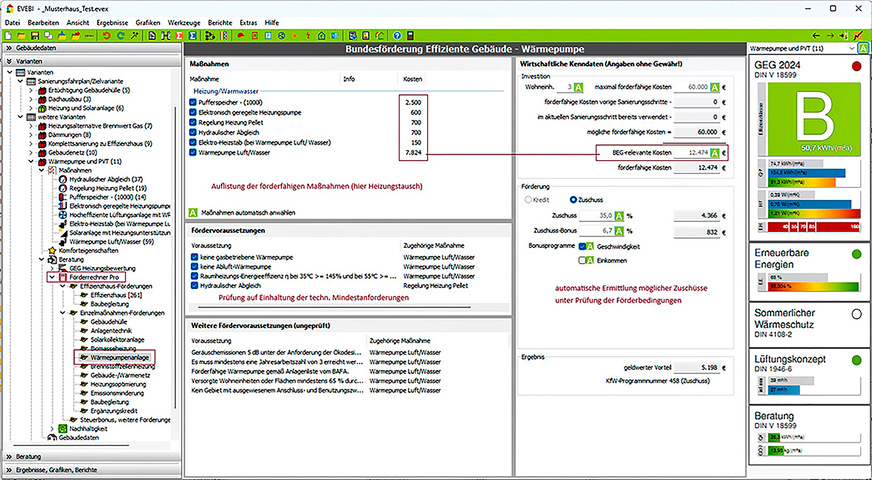Click the dark calculator icon in toolbar
872x480 pixels.
[410, 36]
